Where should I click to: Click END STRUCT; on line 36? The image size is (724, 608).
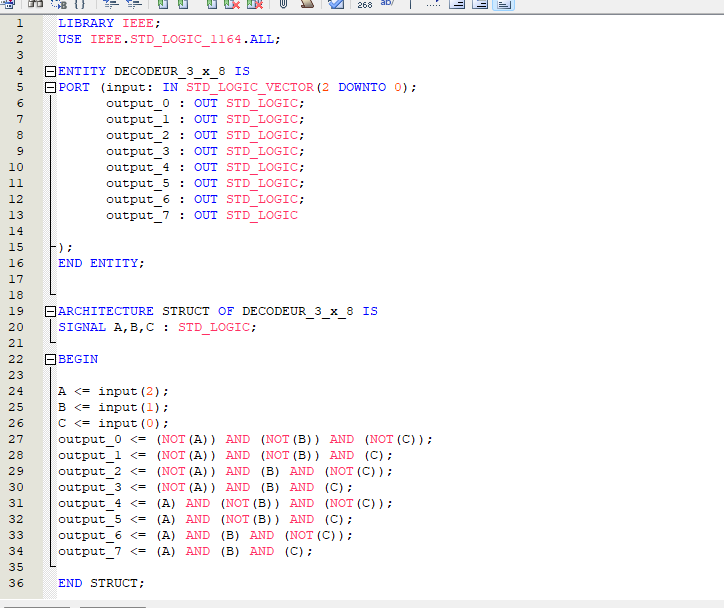coord(101,583)
